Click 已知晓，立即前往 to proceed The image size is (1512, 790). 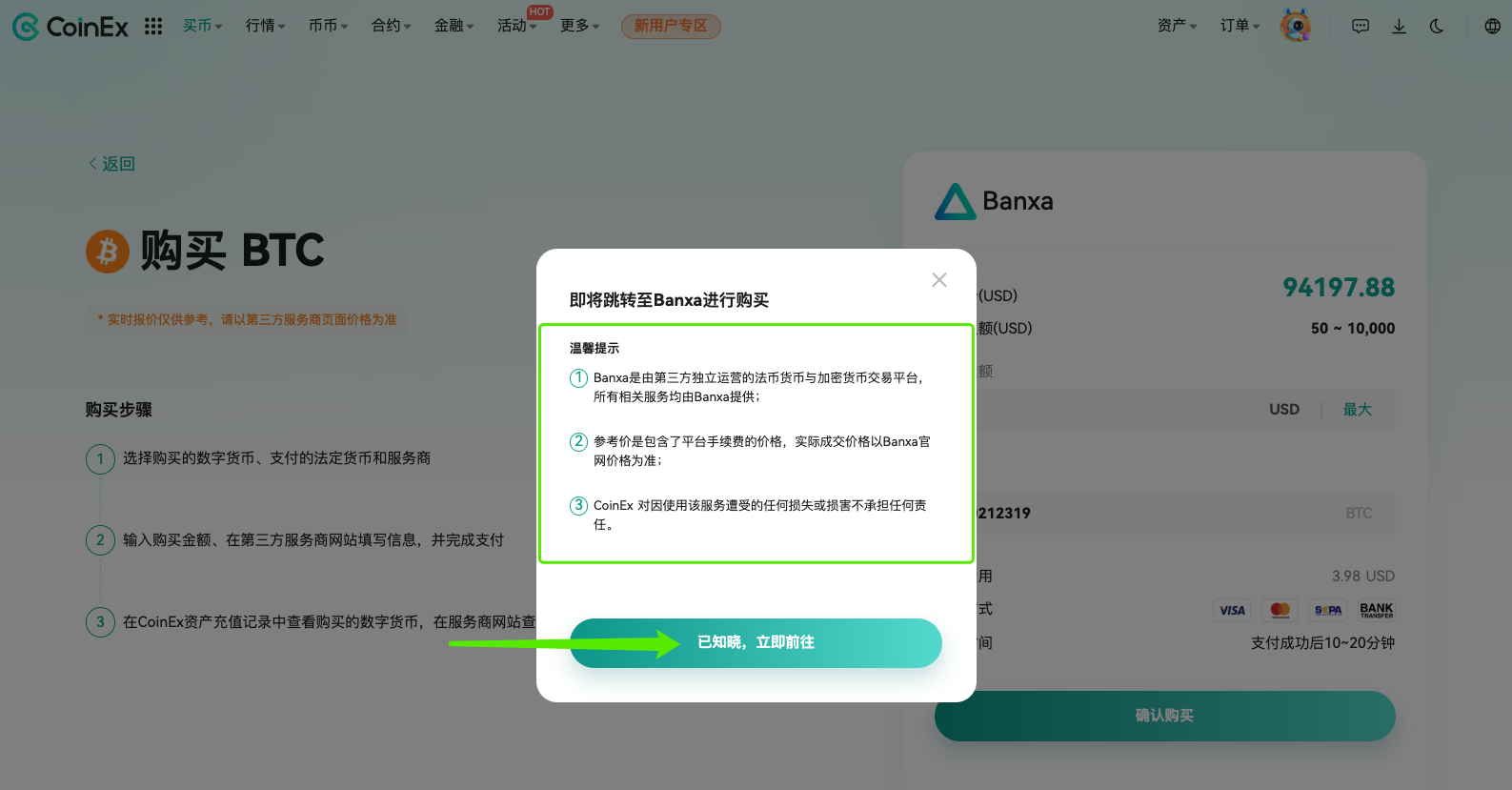click(x=756, y=643)
